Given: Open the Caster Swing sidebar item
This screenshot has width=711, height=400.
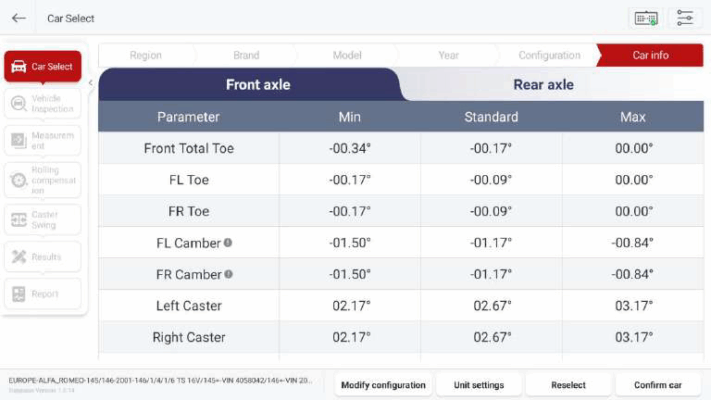Looking at the screenshot, I should (43, 220).
